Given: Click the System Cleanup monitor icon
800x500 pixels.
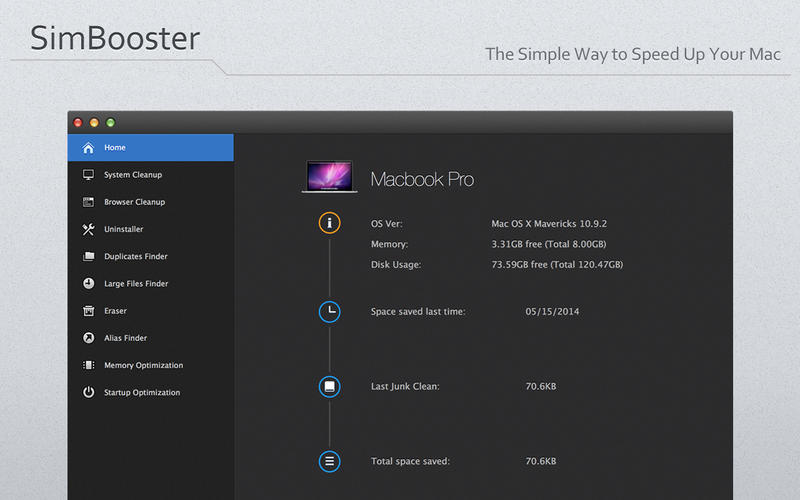Looking at the screenshot, I should coord(88,175).
